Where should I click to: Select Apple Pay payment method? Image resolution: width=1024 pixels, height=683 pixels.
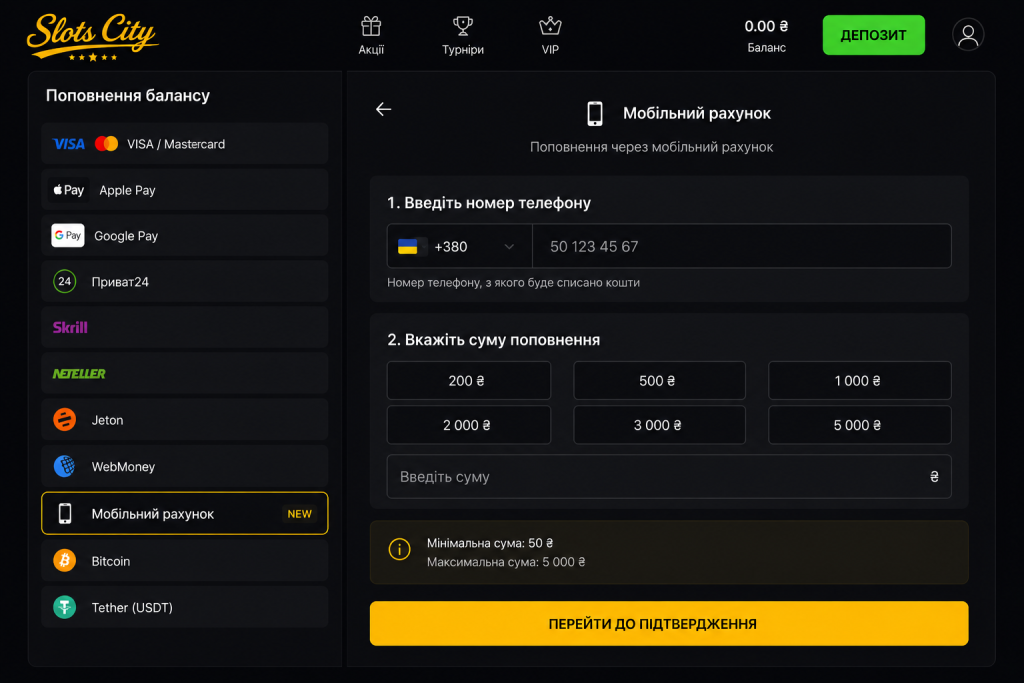(185, 190)
